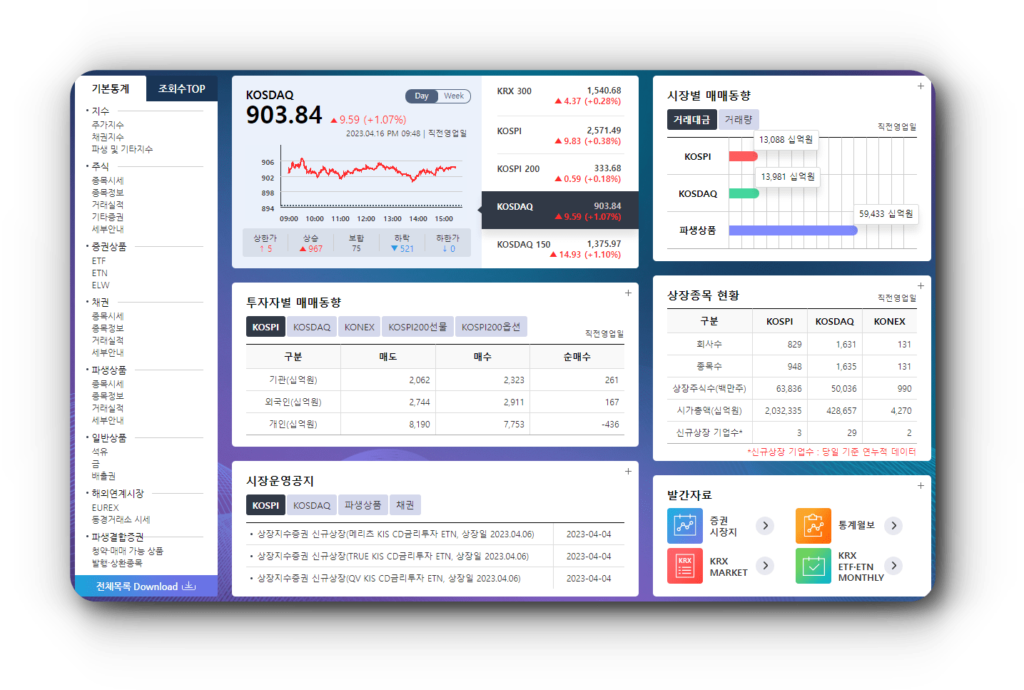
Task: Open the 메리츠 KIS CD금리투자 ETN notice
Action: [x=396, y=534]
